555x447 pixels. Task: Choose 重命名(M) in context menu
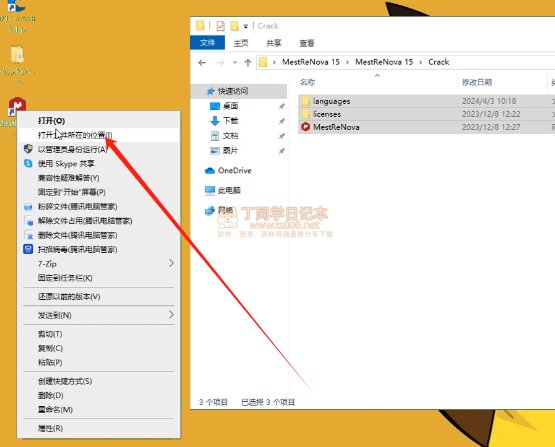99,409
